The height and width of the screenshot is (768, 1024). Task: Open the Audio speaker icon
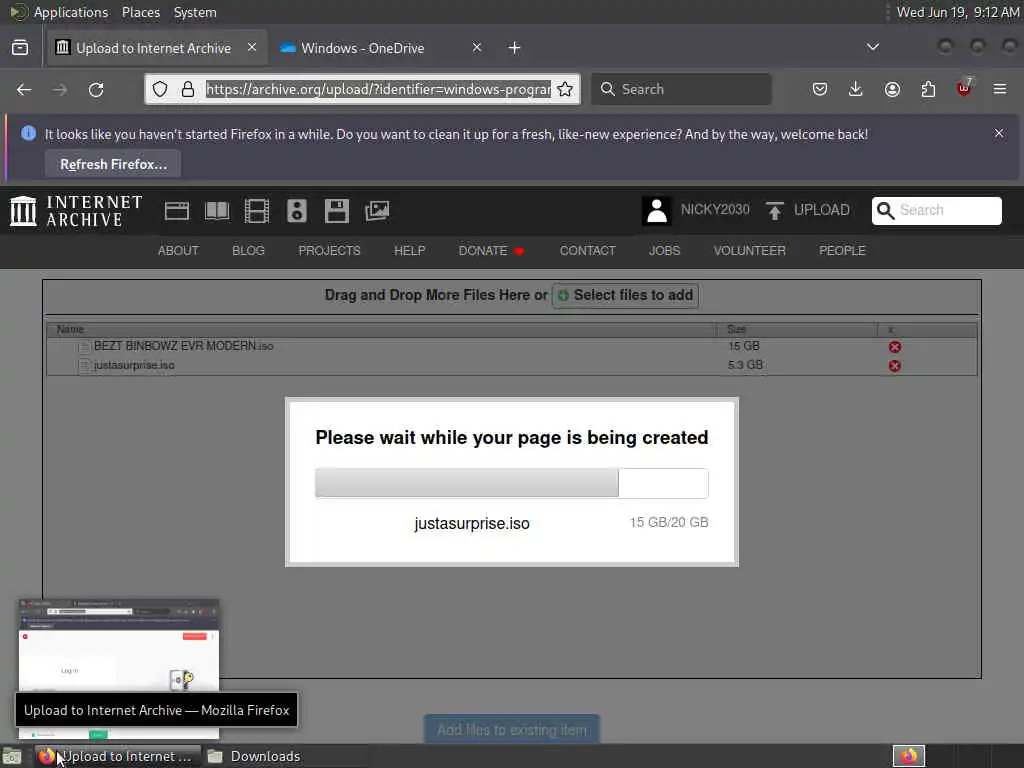click(296, 211)
